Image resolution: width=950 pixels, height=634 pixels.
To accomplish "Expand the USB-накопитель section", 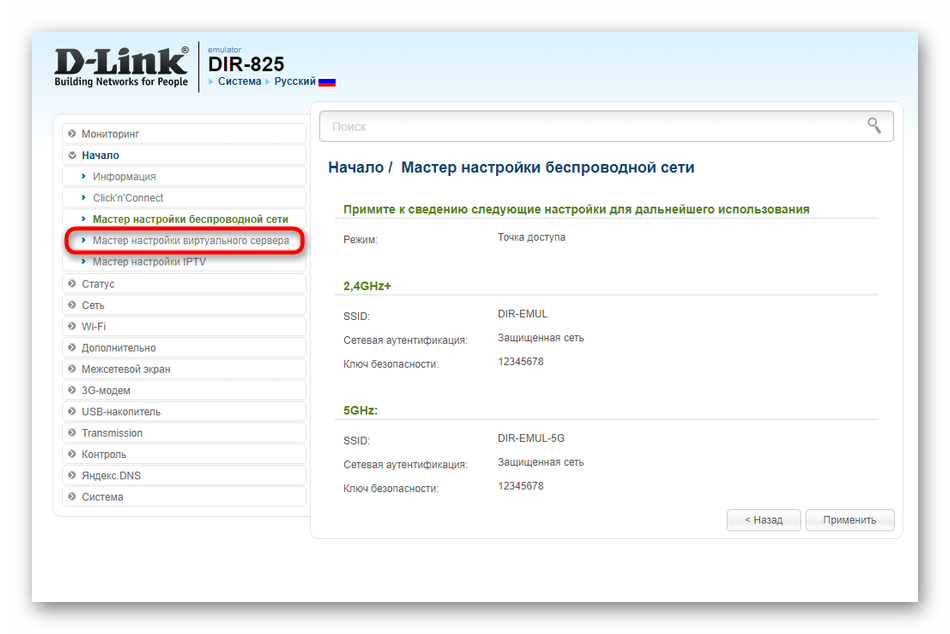I will (121, 412).
